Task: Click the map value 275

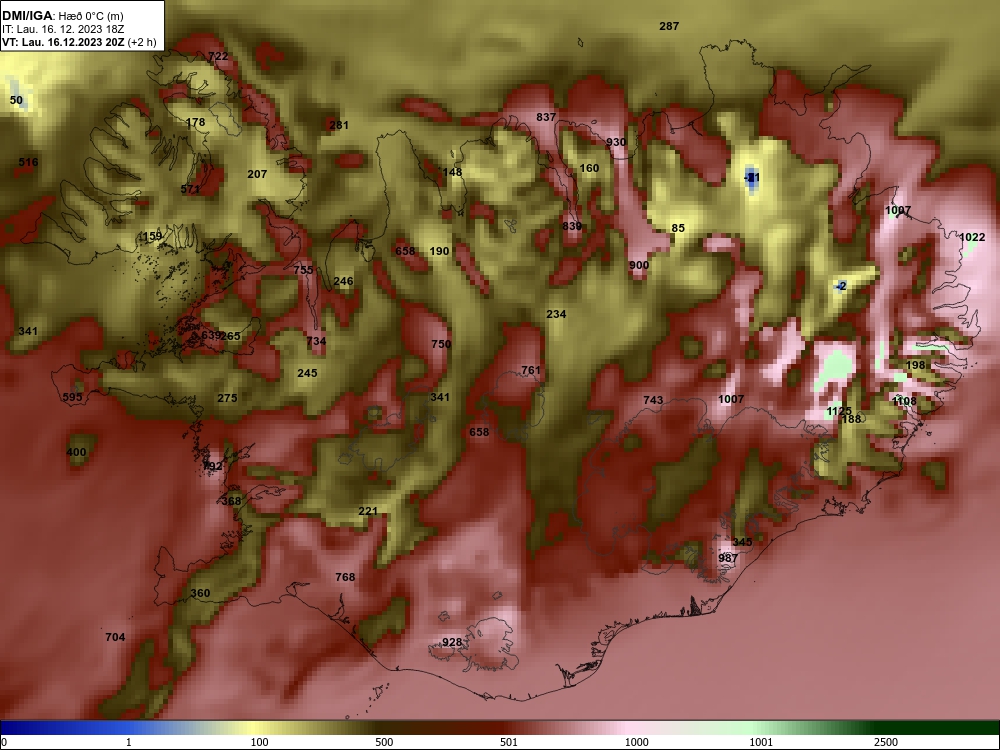Action: [227, 398]
